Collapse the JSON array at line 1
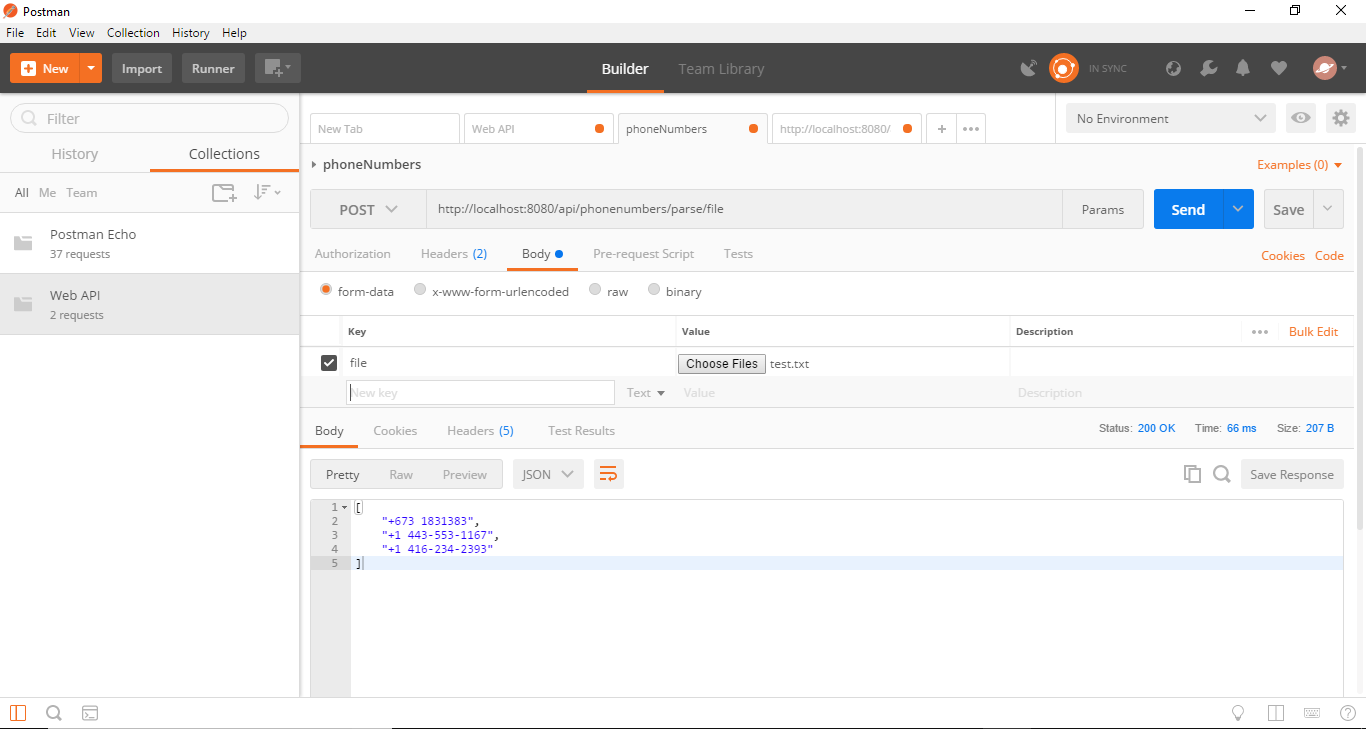This screenshot has width=1366, height=729. (345, 507)
